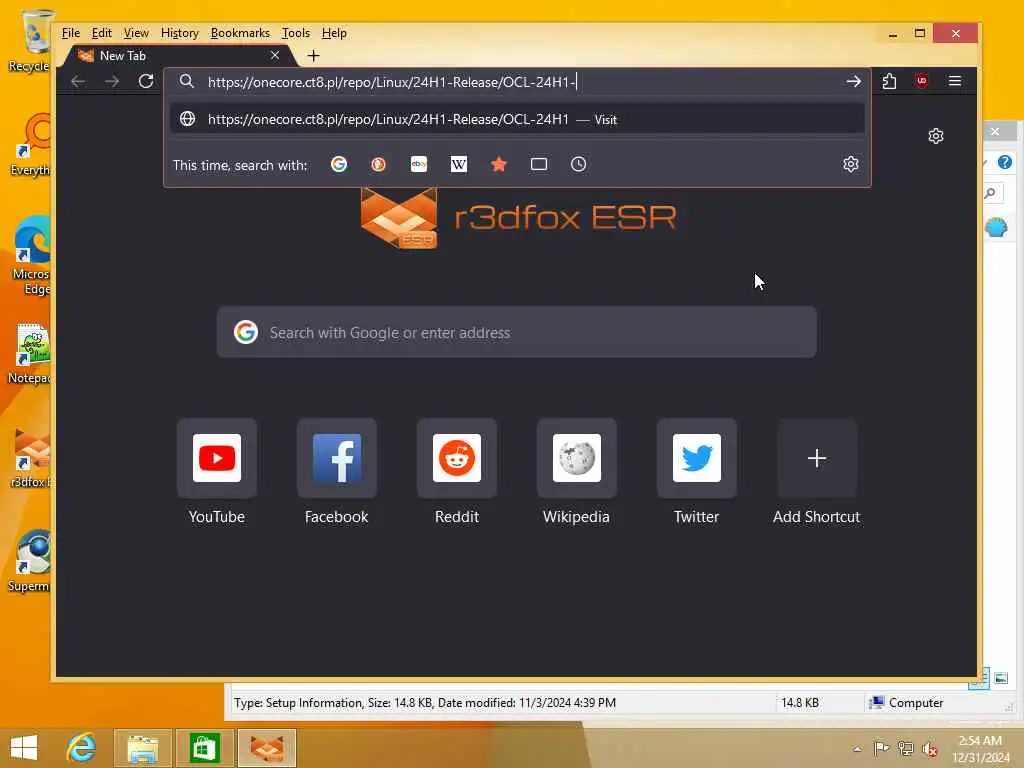Click the Go arrow in address bar
The image size is (1024, 768).
click(853, 82)
